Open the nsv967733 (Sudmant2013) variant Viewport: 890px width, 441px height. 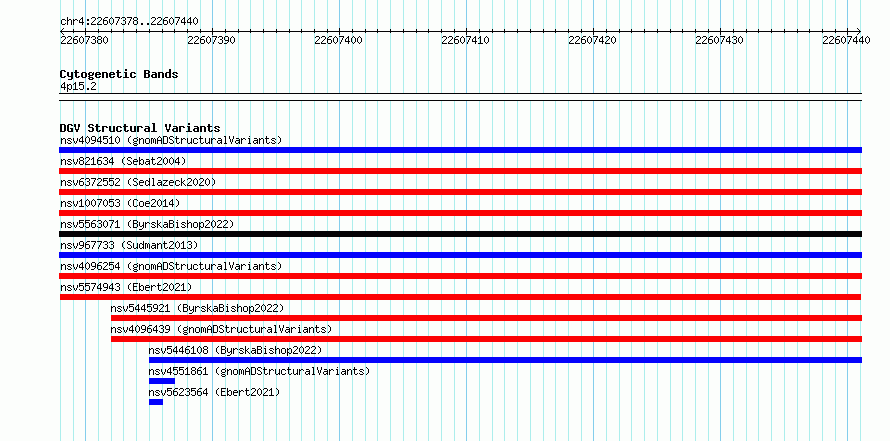click(129, 245)
